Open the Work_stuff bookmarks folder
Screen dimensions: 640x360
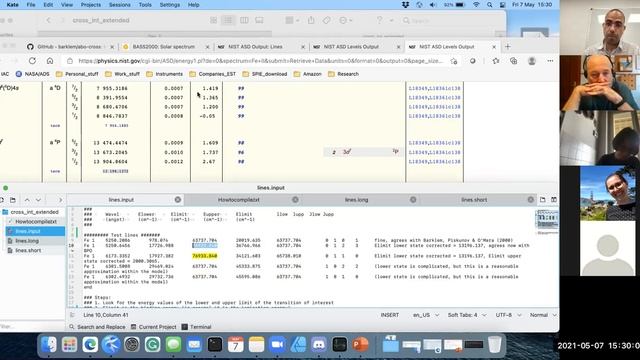122,74
